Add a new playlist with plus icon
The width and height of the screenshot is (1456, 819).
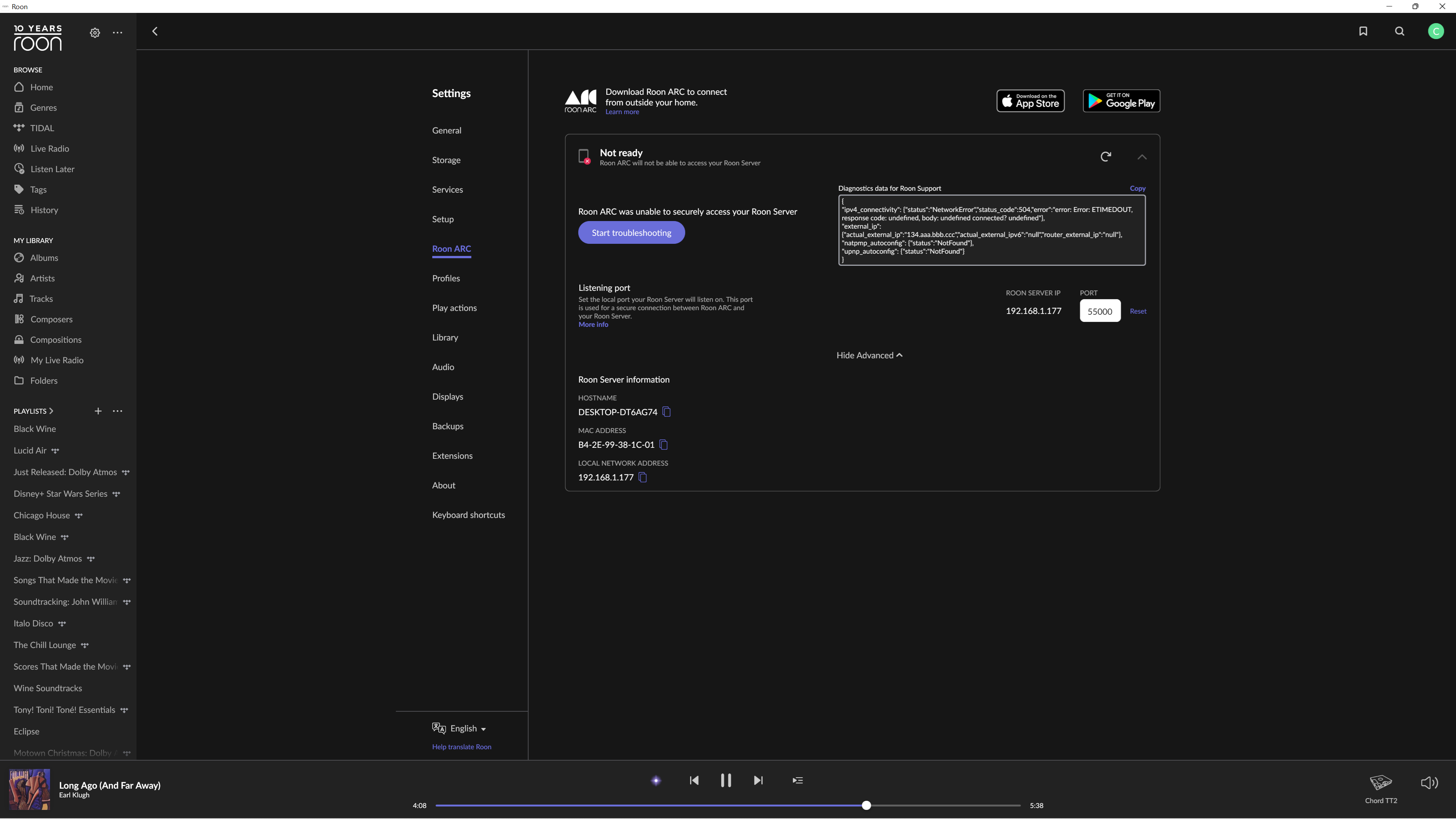[98, 411]
